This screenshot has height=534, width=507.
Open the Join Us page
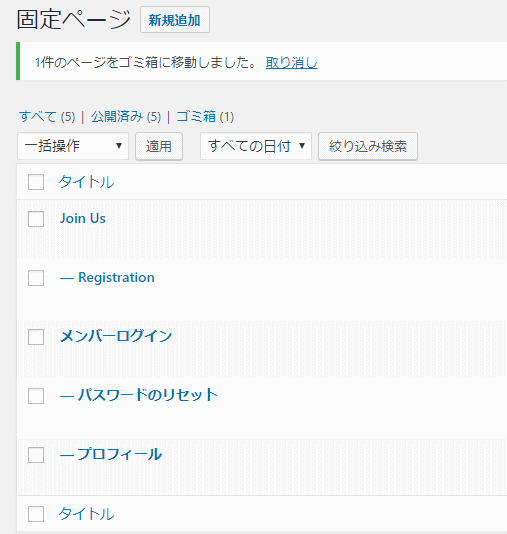tap(83, 218)
